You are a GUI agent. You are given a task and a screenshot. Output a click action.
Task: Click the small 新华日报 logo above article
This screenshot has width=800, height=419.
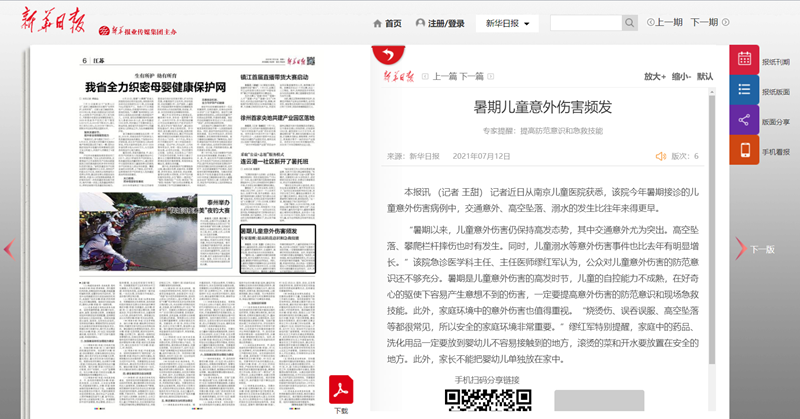click(399, 77)
